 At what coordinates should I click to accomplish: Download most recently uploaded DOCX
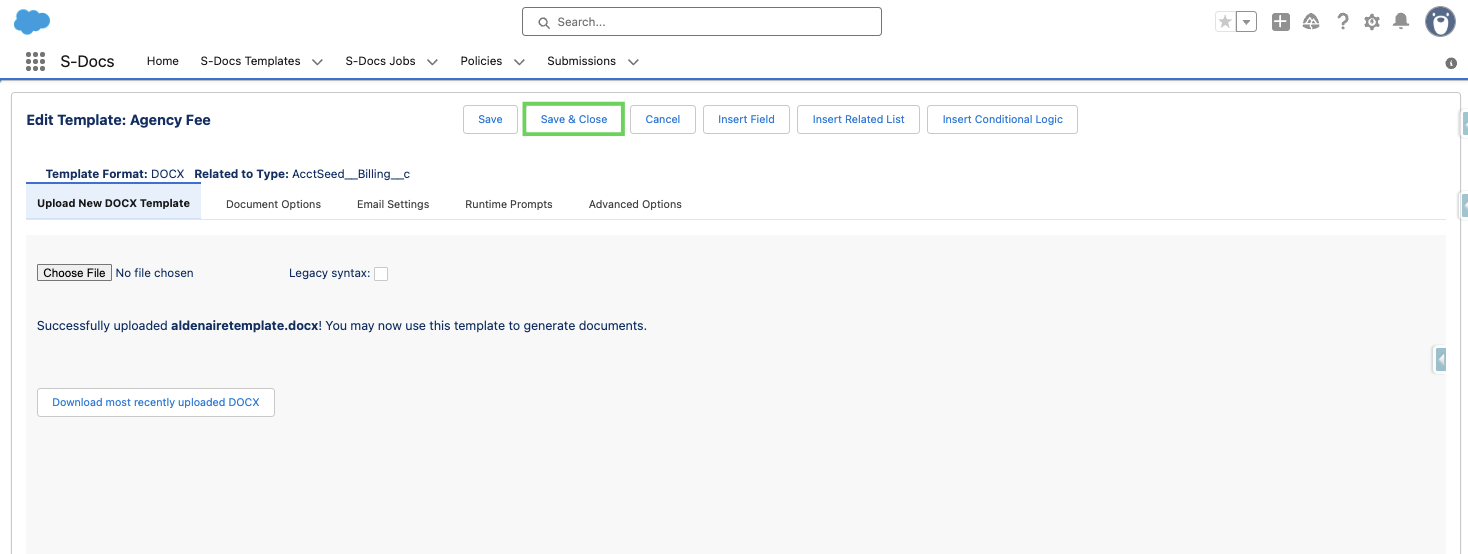click(x=156, y=402)
